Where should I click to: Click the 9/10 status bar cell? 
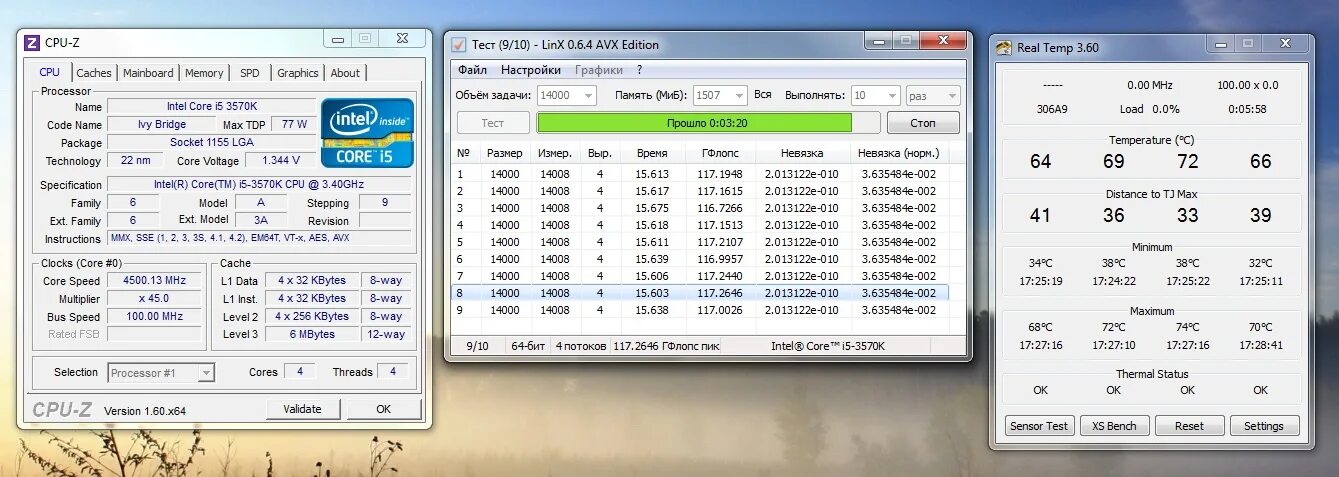pyautogui.click(x=478, y=346)
